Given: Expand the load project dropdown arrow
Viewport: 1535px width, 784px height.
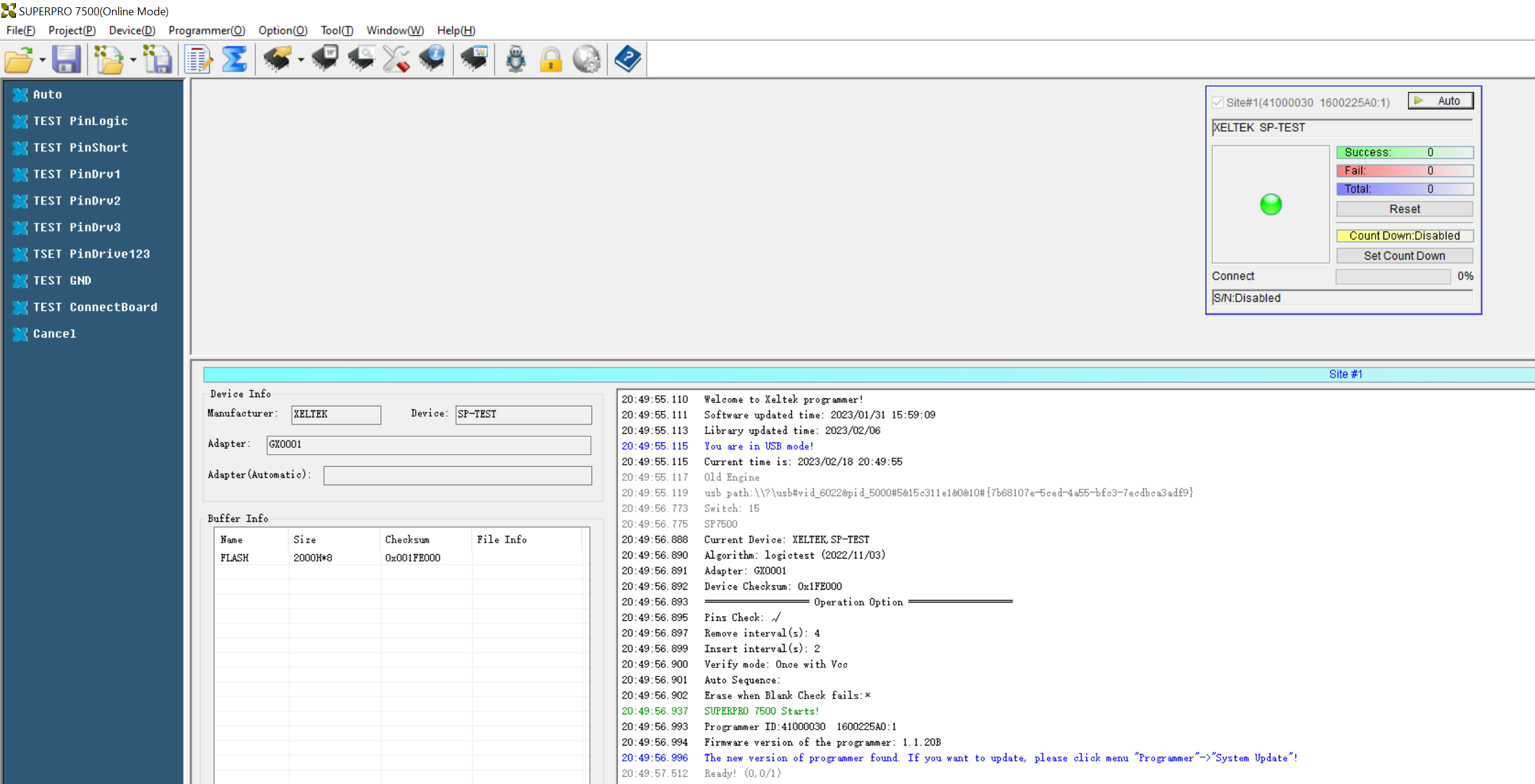Looking at the screenshot, I should pos(133,60).
